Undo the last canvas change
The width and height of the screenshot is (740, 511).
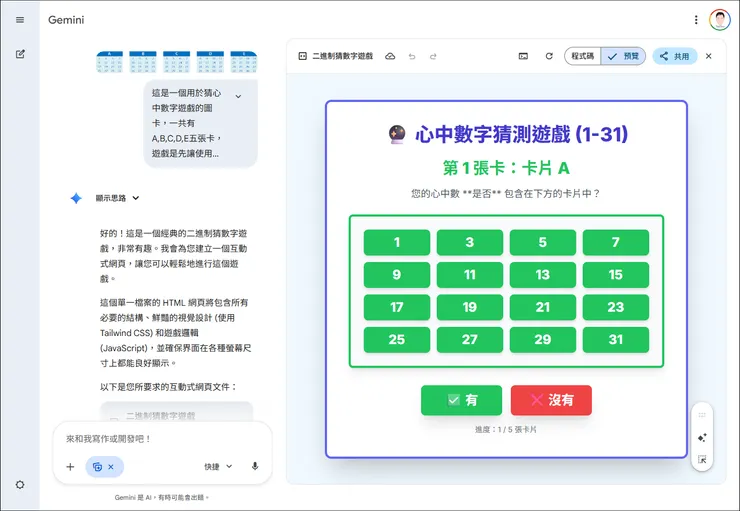412,56
